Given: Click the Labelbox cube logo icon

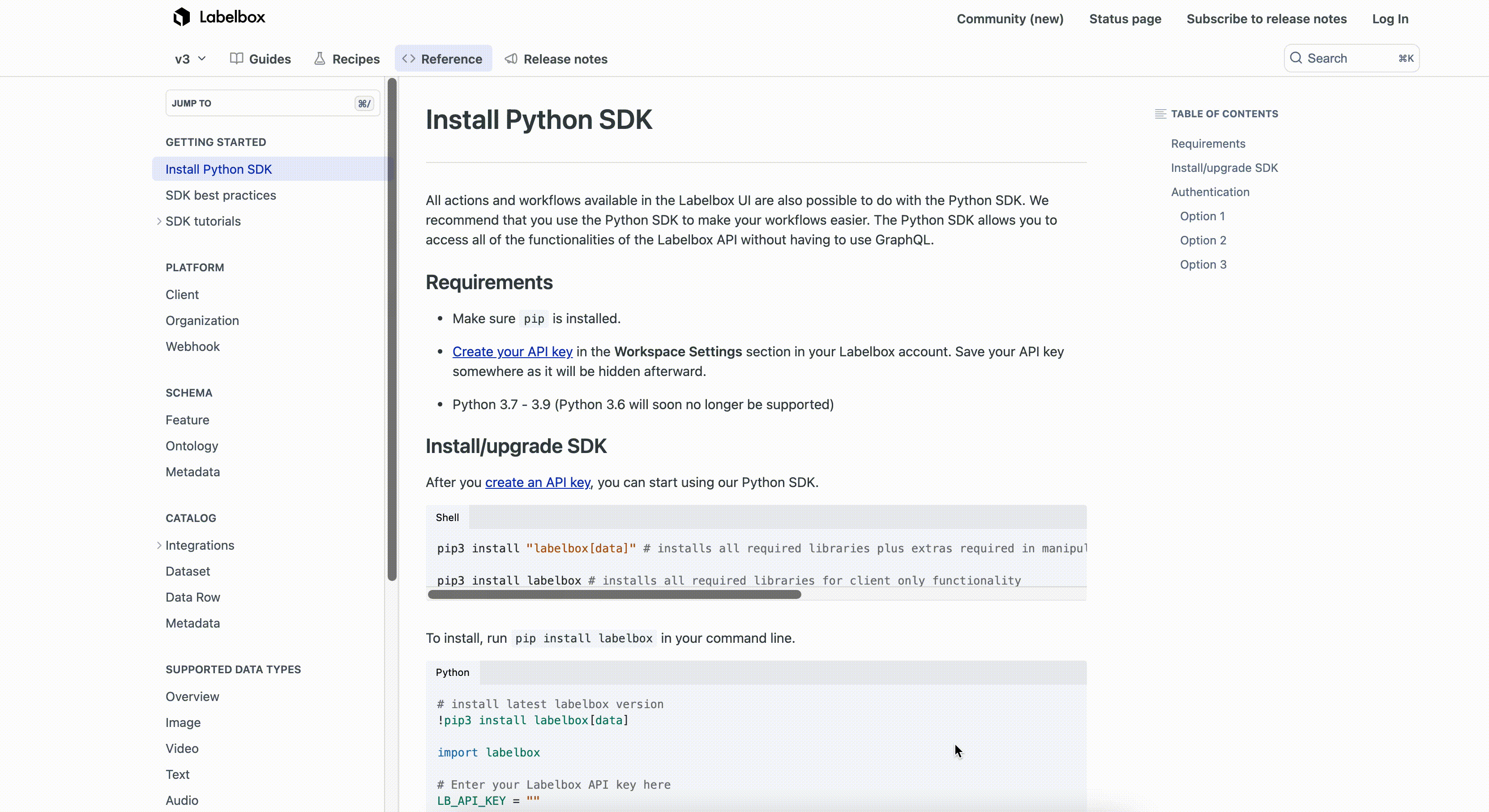Looking at the screenshot, I should tap(181, 17).
